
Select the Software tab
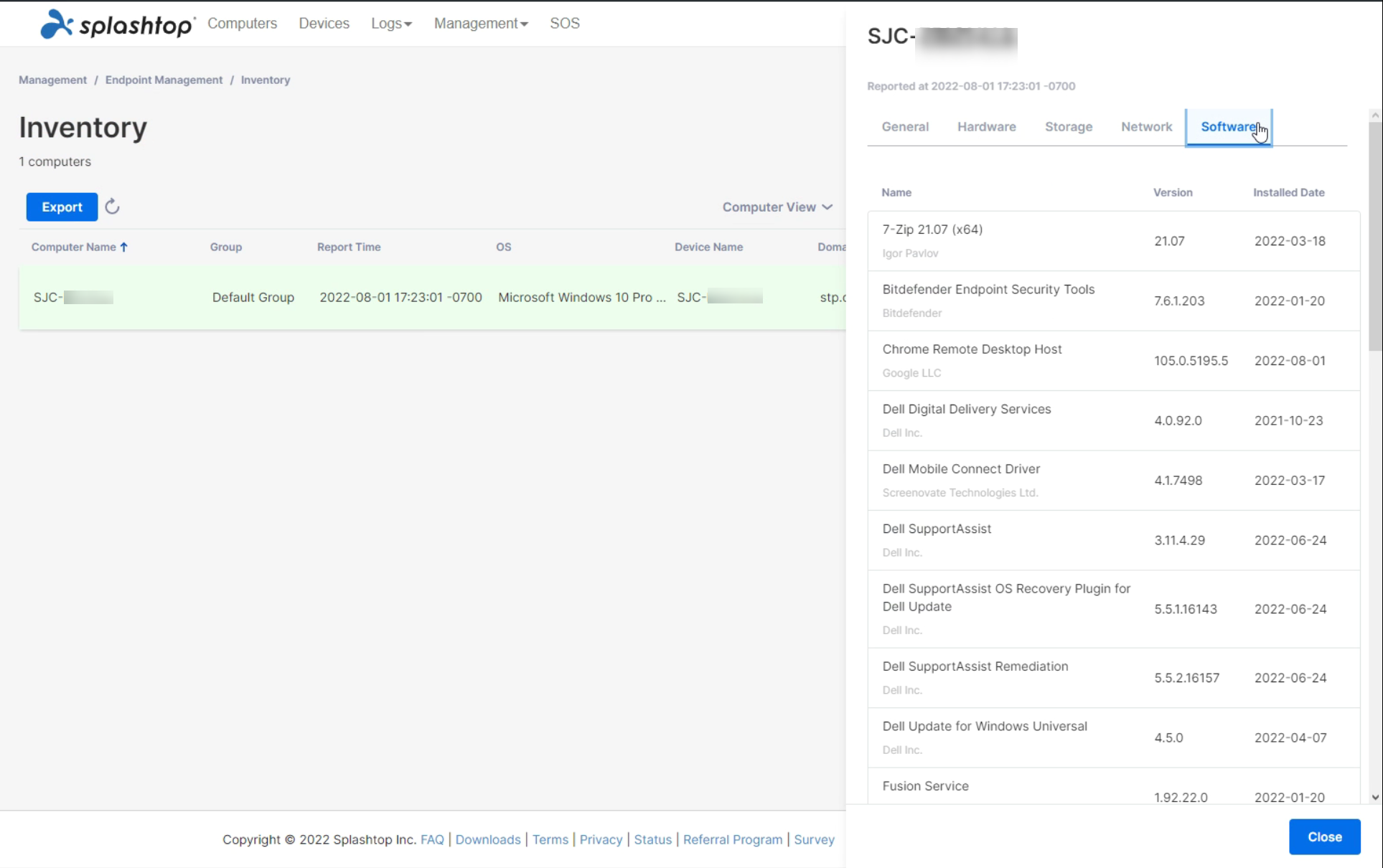click(x=1229, y=127)
